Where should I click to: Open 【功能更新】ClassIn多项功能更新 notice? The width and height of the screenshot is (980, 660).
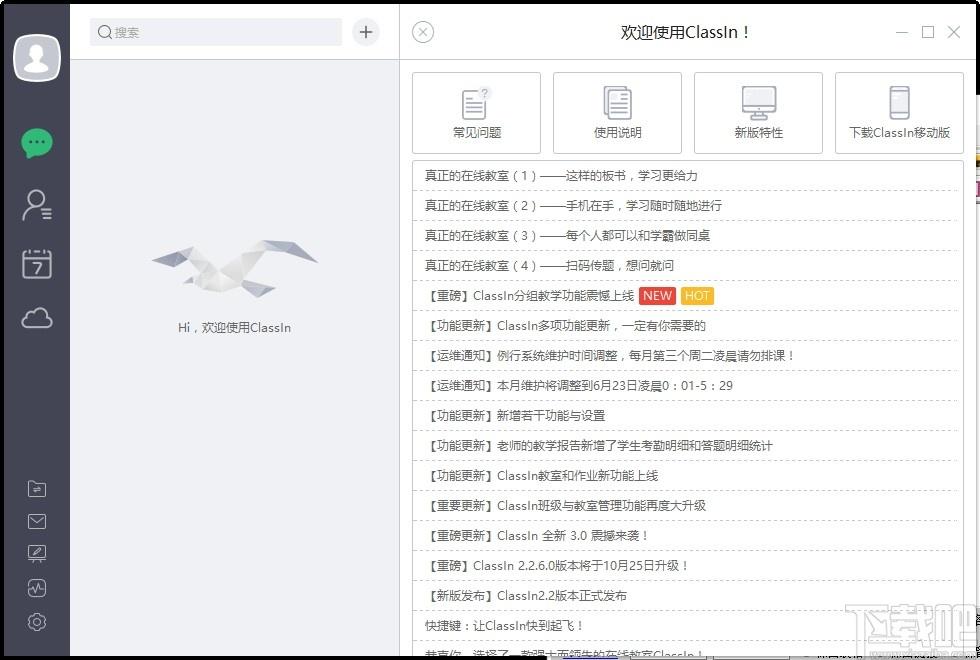687,326
